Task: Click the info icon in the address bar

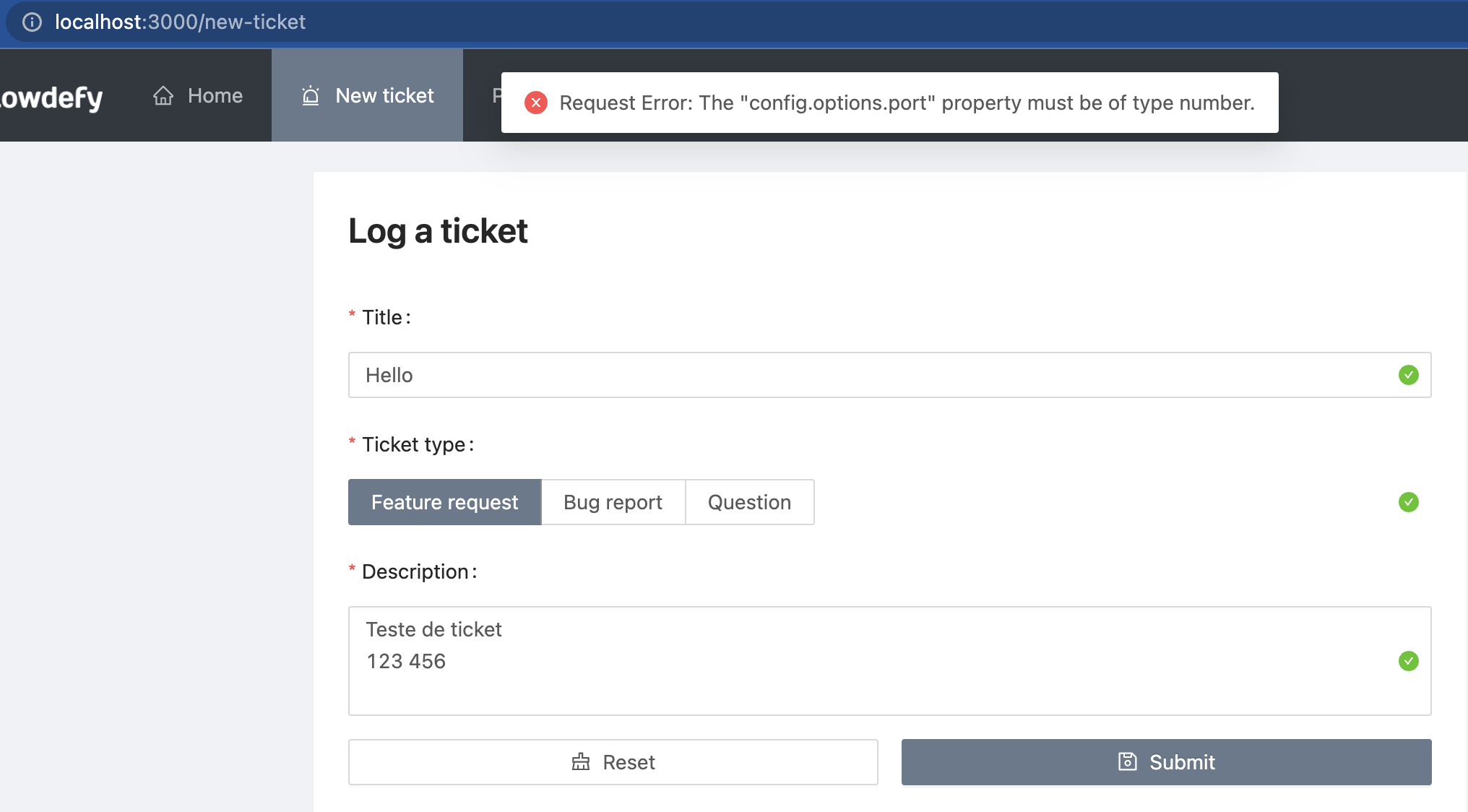Action: (x=32, y=22)
